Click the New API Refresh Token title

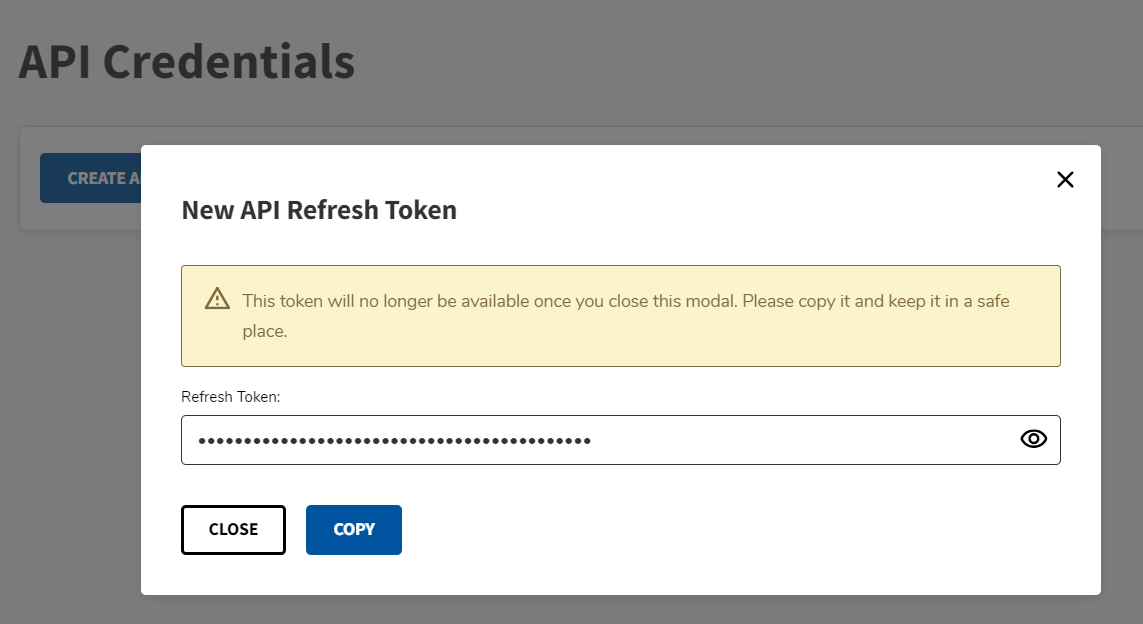(x=319, y=210)
